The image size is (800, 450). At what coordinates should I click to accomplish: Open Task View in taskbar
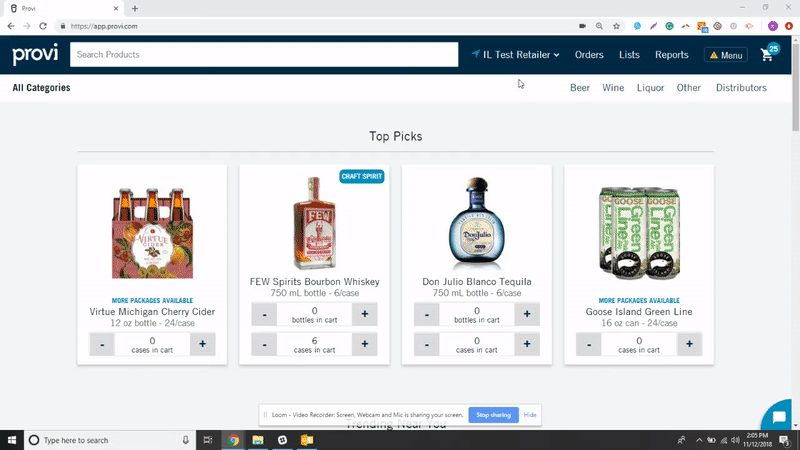[208, 440]
